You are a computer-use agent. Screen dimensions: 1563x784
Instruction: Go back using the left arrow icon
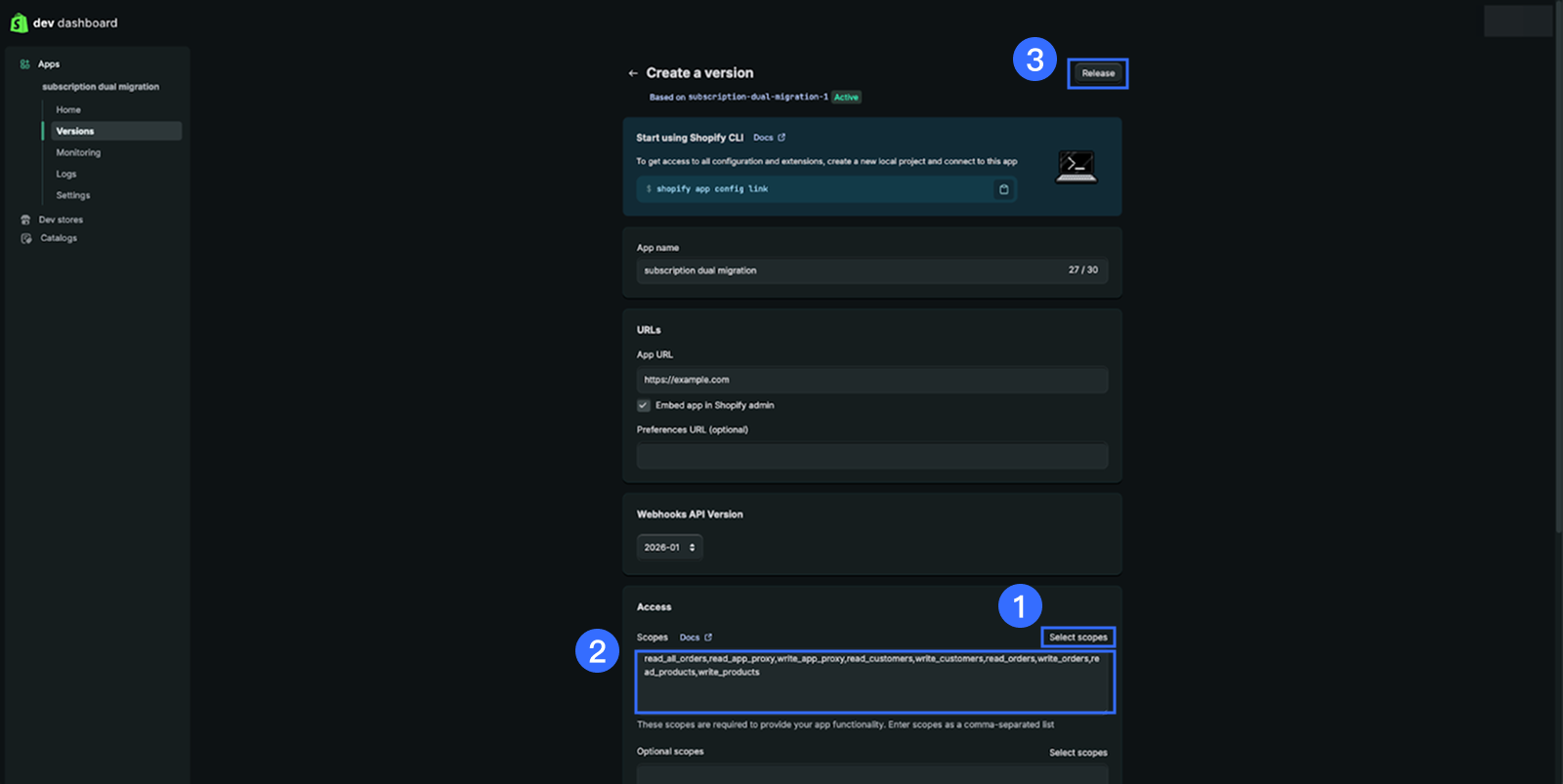(633, 73)
